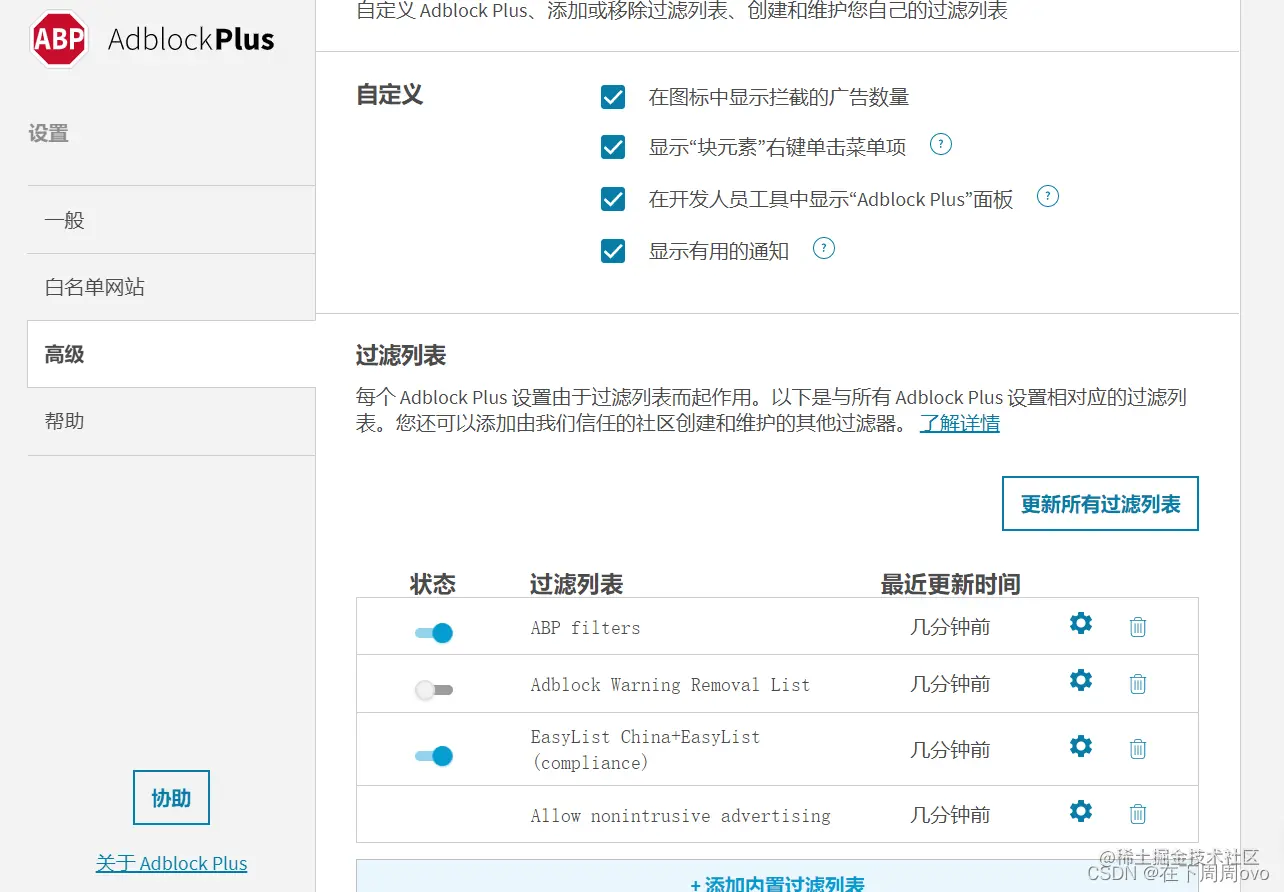
Task: Click EasyList China+EasyList (compliance) name
Action: tap(645, 750)
